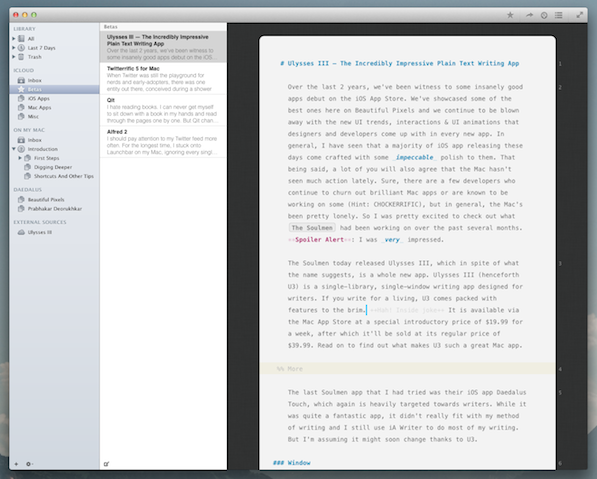This screenshot has width=597, height=479.
Task: Open the Twitterrific 5 for Mac sheet
Action: point(163,78)
